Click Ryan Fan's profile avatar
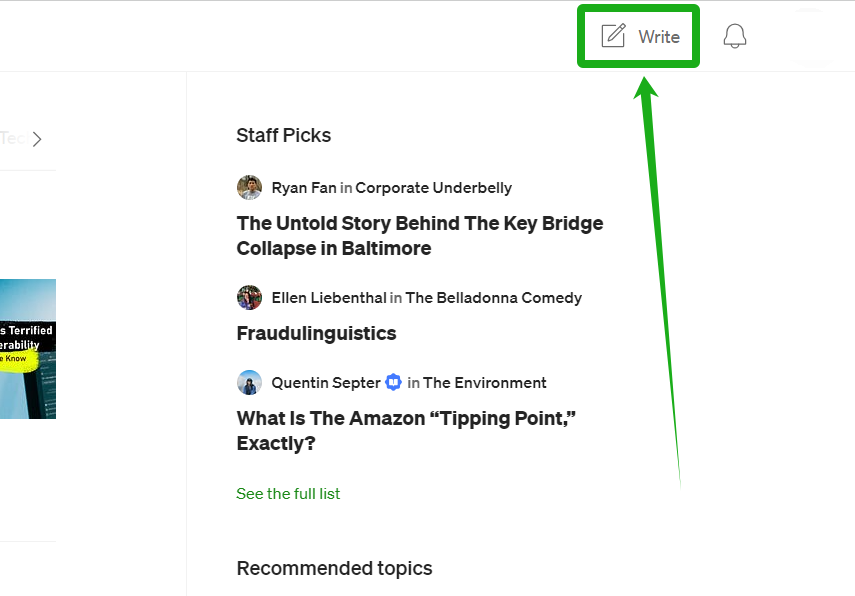Viewport: 855px width, 596px height. pos(249,188)
